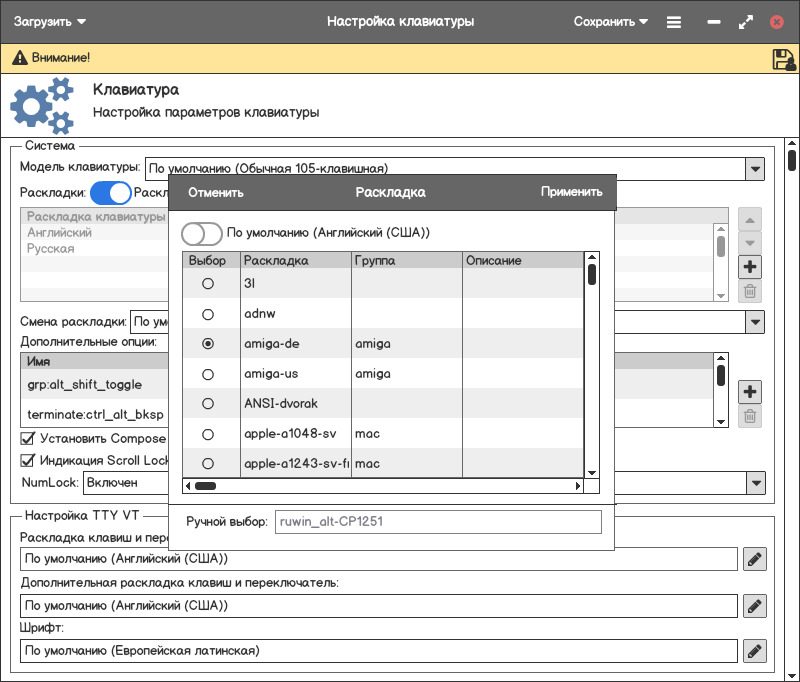Open the Загрузить menu
Image resolution: width=800 pixels, height=682 pixels.
tap(50, 21)
